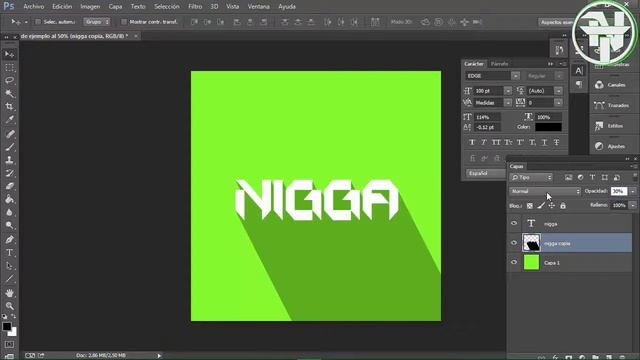Apply Faux Italic in Carácter panel
This screenshot has height=360, width=640.
click(x=484, y=142)
